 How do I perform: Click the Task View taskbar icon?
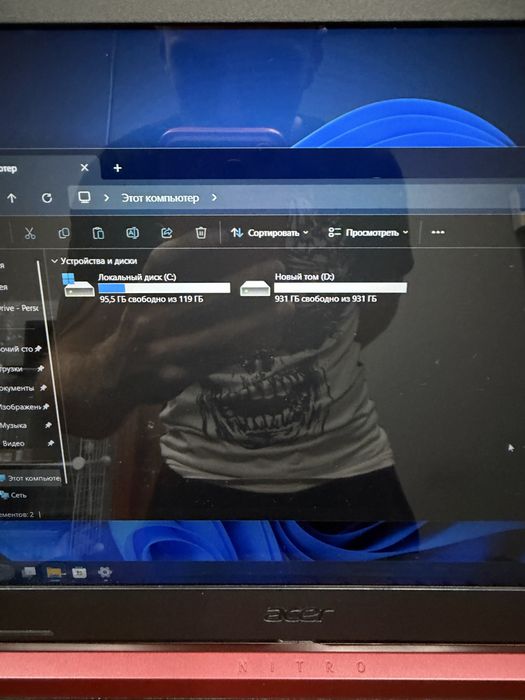coord(29,572)
